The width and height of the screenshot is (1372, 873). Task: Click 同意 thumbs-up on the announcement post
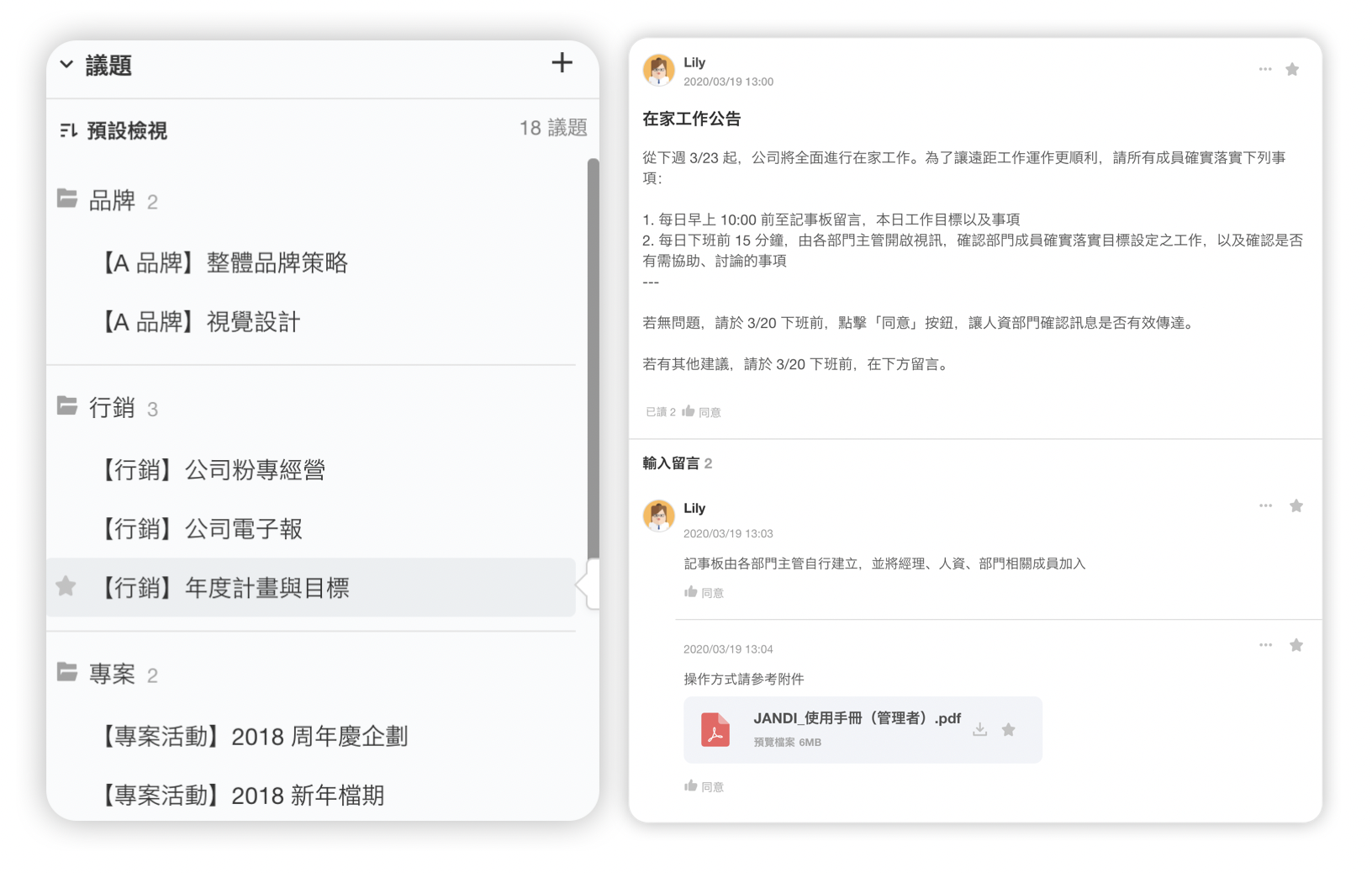click(x=701, y=412)
